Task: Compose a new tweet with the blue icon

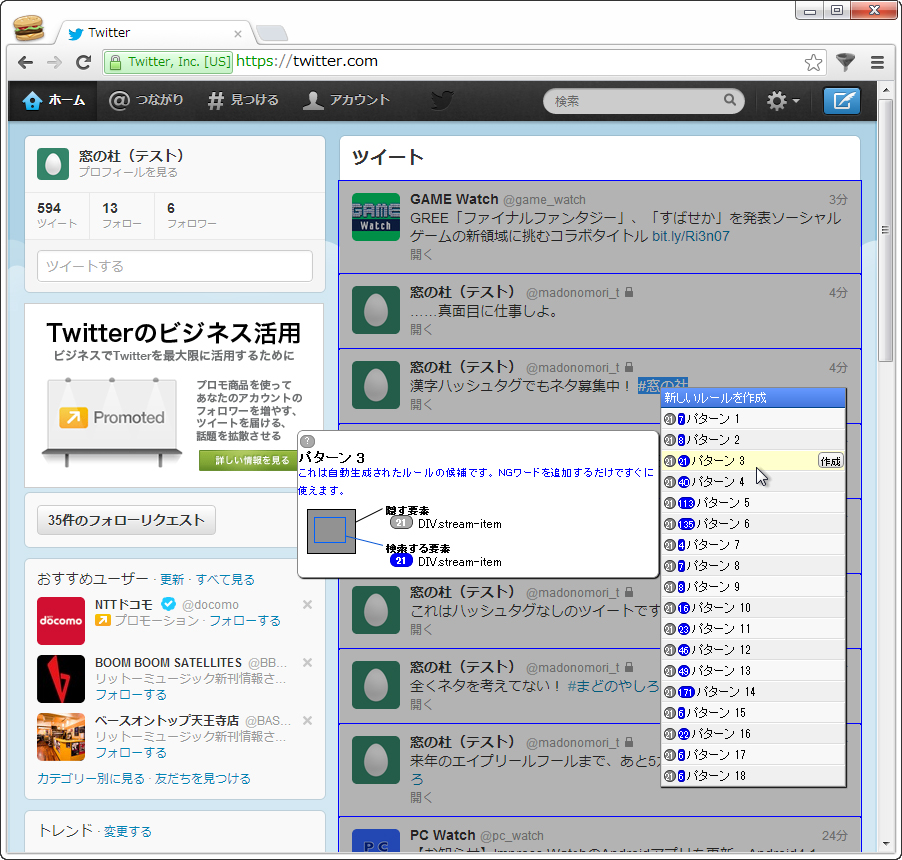Action: pyautogui.click(x=842, y=101)
